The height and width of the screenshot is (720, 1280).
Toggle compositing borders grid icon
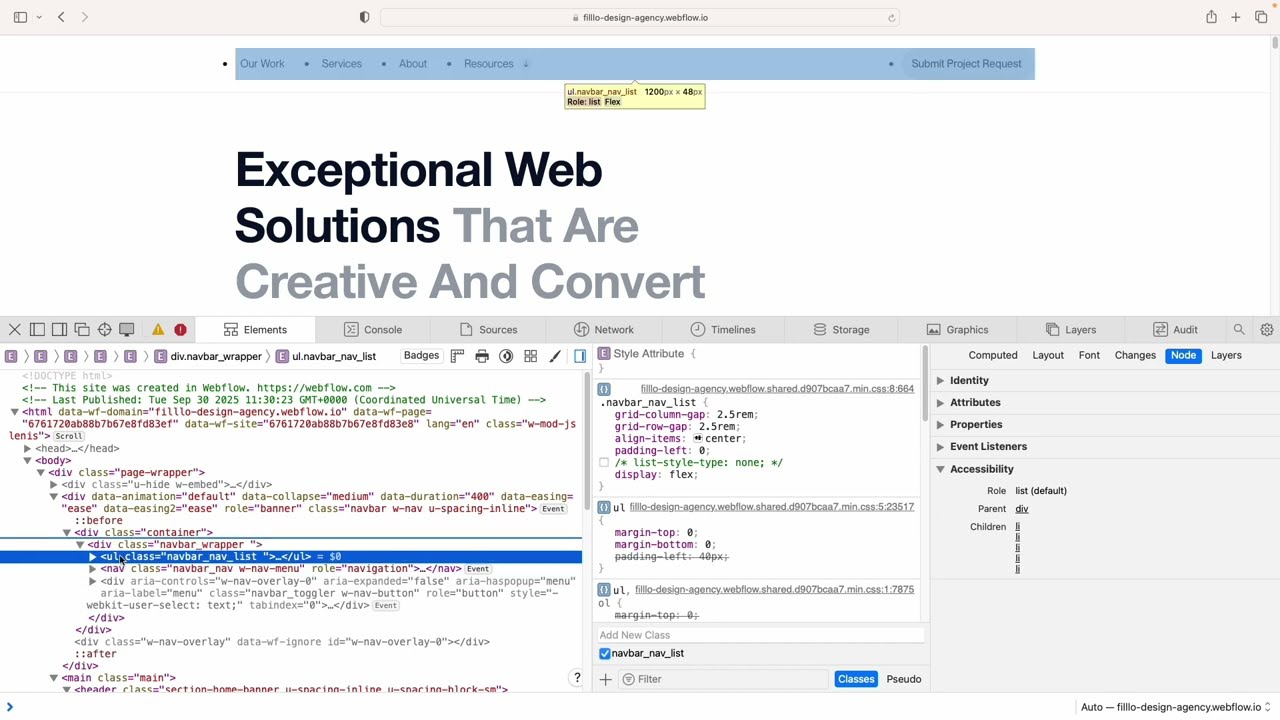point(531,356)
